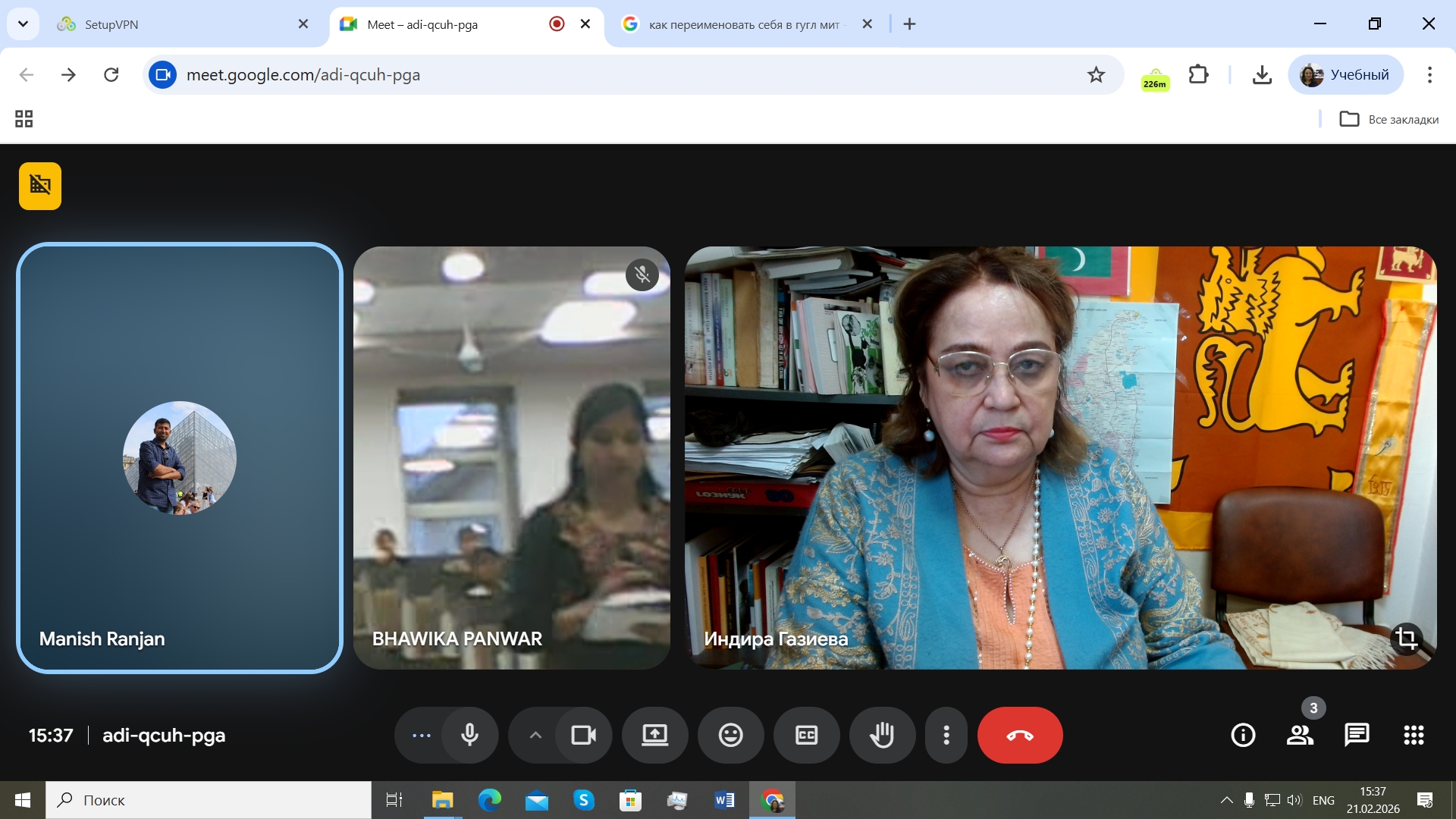Expand video settings chevron arrow
1456x819 pixels.
pos(535,735)
